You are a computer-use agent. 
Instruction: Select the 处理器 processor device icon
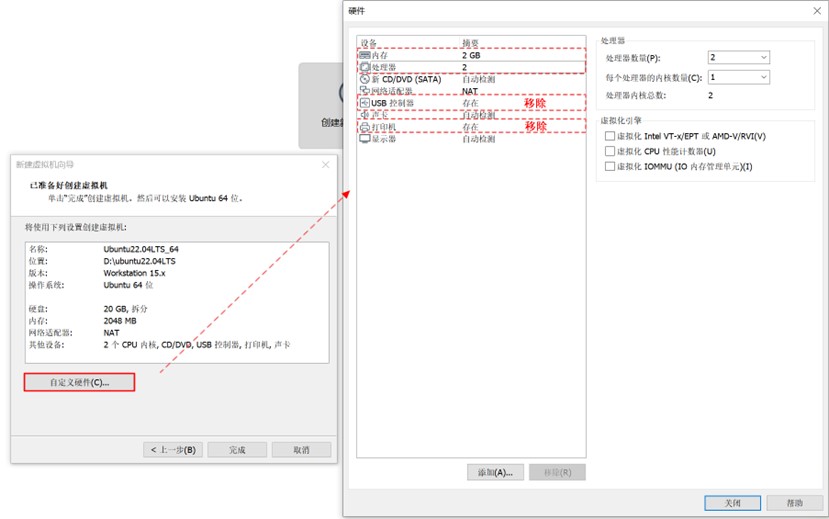coord(365,67)
